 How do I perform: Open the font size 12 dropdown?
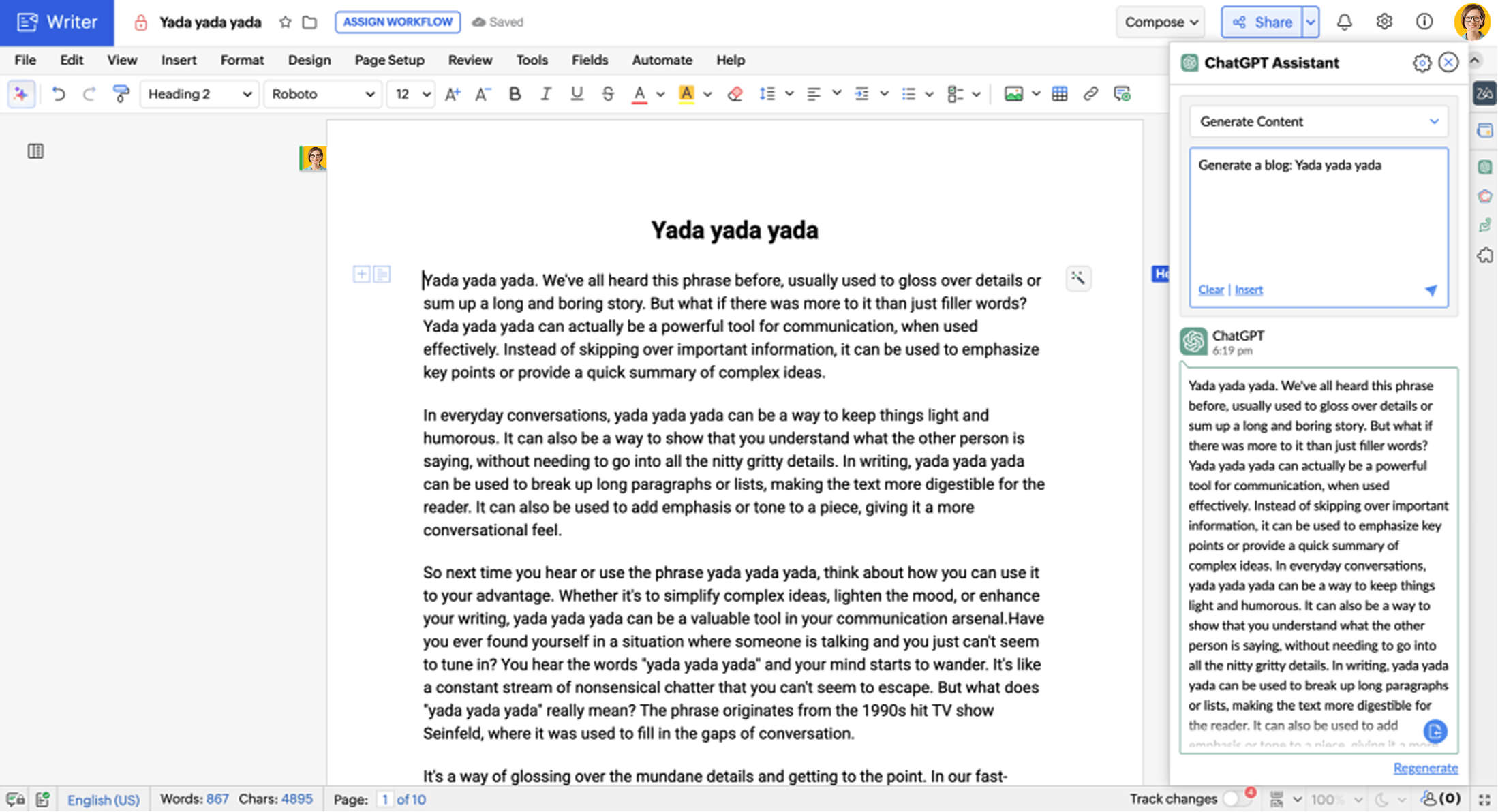tap(411, 94)
